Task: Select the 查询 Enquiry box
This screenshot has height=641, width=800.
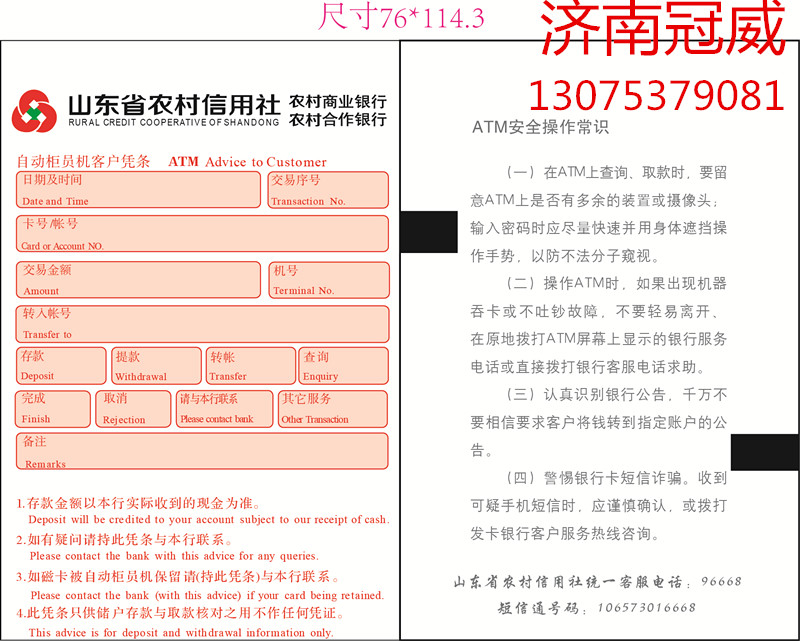Action: [343, 366]
